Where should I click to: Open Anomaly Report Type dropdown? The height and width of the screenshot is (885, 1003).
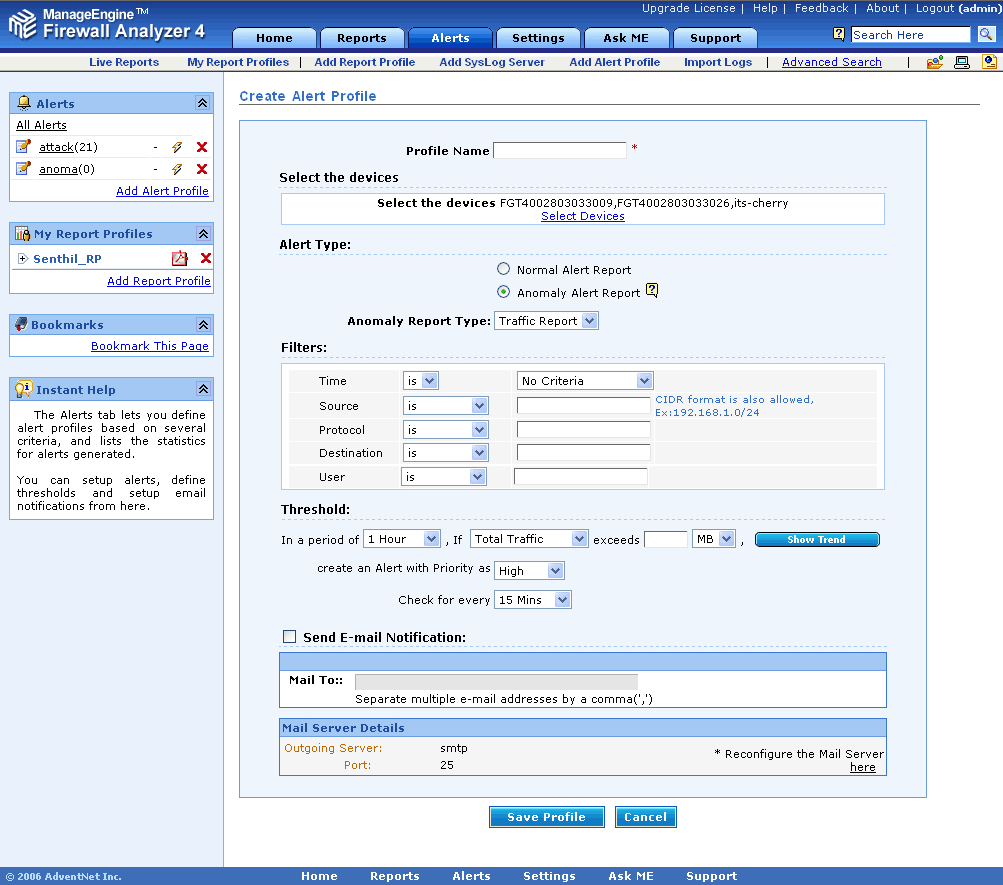point(547,321)
